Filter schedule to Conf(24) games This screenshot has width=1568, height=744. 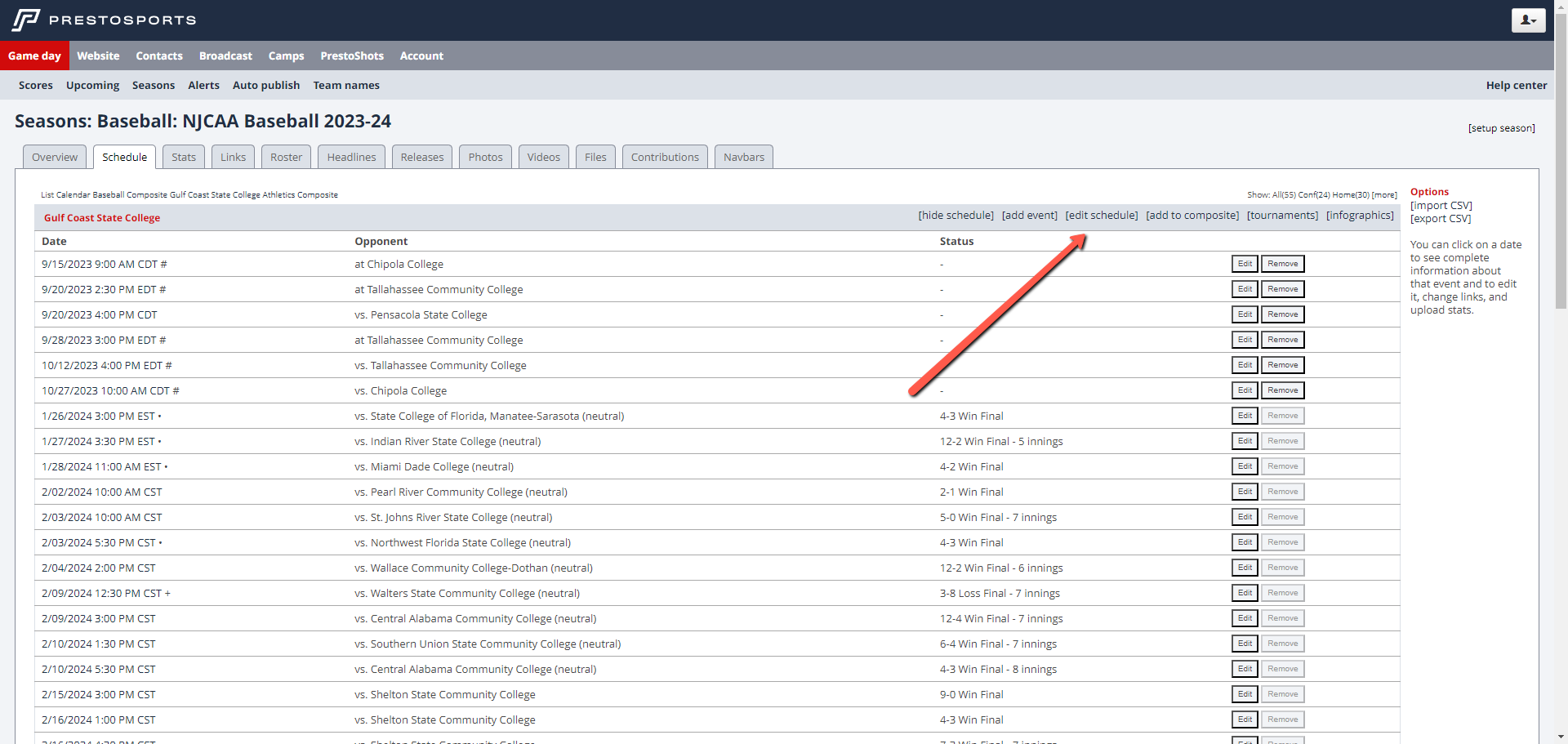(1314, 195)
